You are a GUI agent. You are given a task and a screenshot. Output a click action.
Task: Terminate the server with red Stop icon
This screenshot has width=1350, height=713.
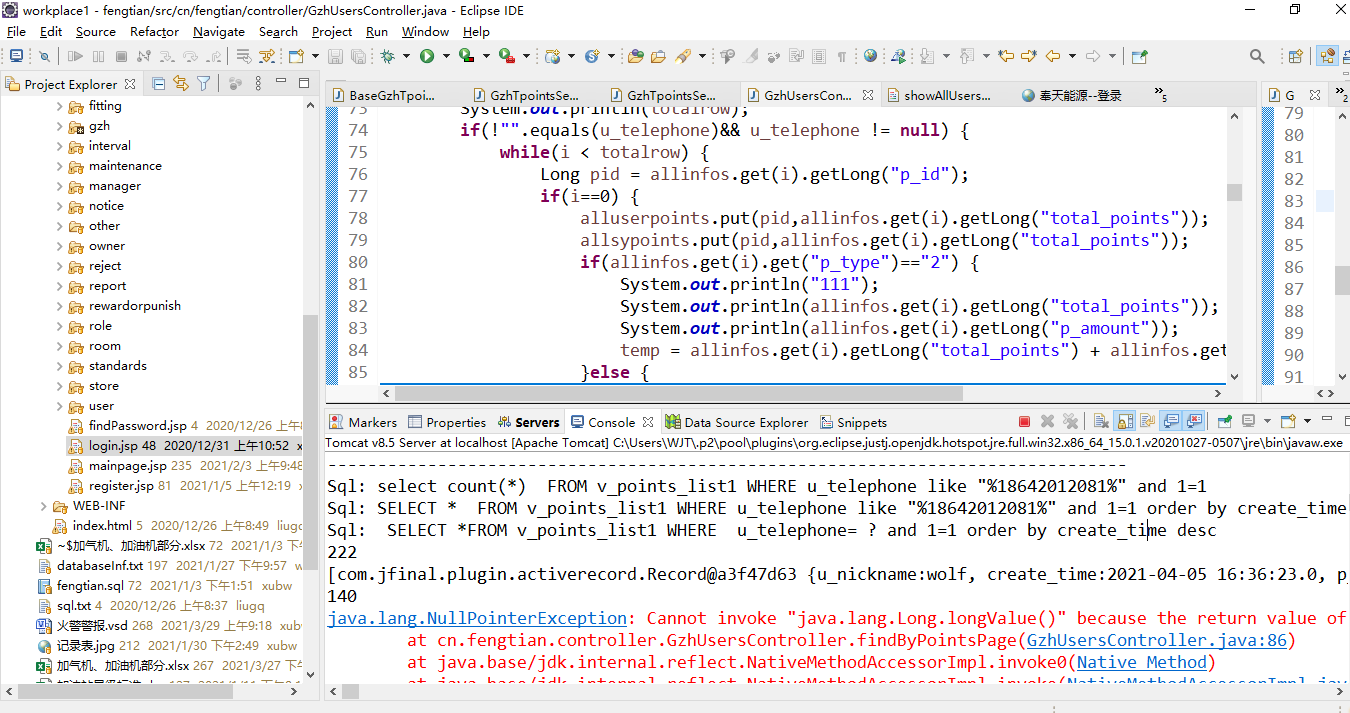pyautogui.click(x=1024, y=422)
